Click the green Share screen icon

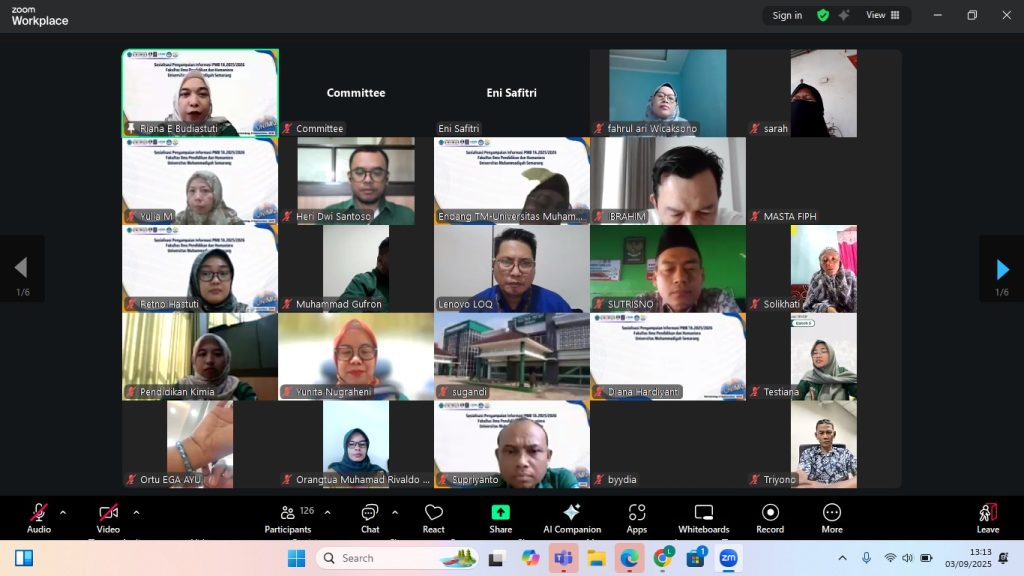click(501, 513)
